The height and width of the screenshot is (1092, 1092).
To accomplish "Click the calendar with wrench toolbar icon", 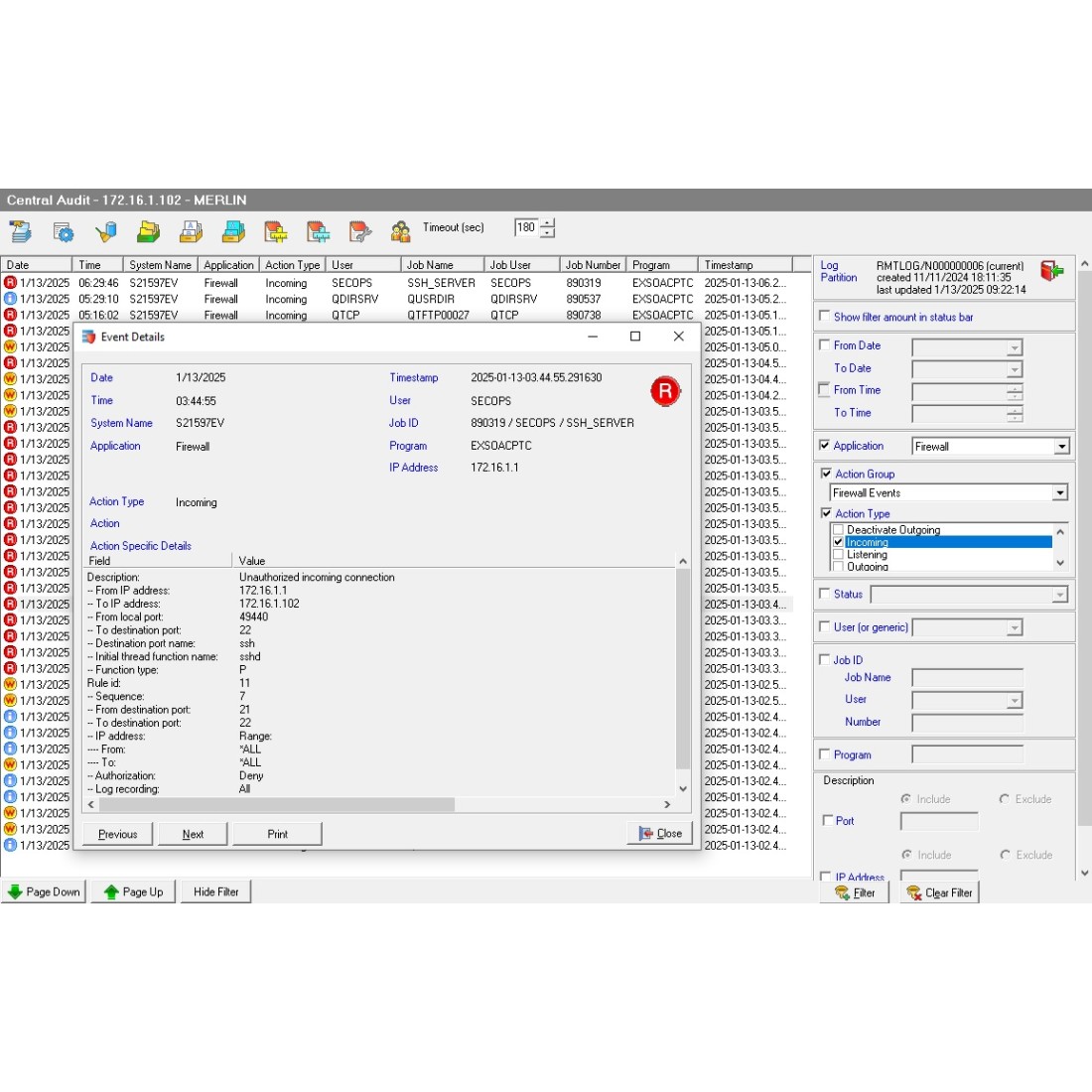I will point(360,231).
